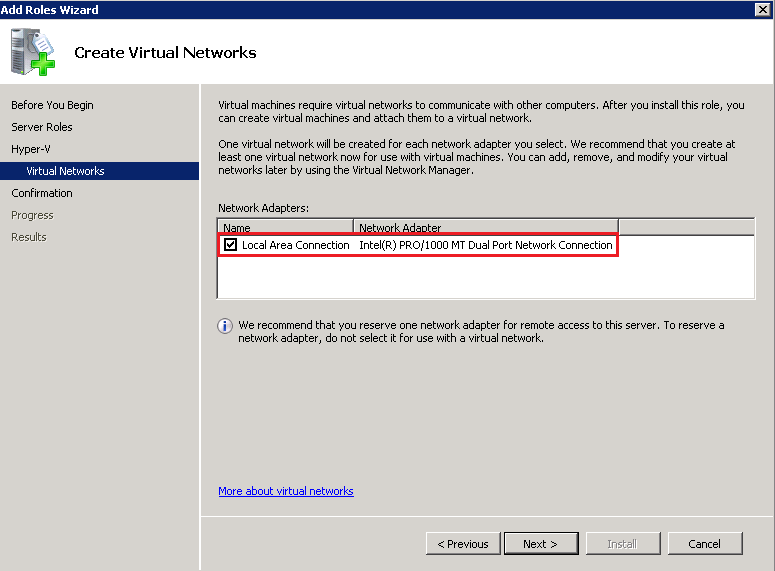Click the Results step in sidebar
Image resolution: width=775 pixels, height=571 pixels.
pyautogui.click(x=29, y=237)
